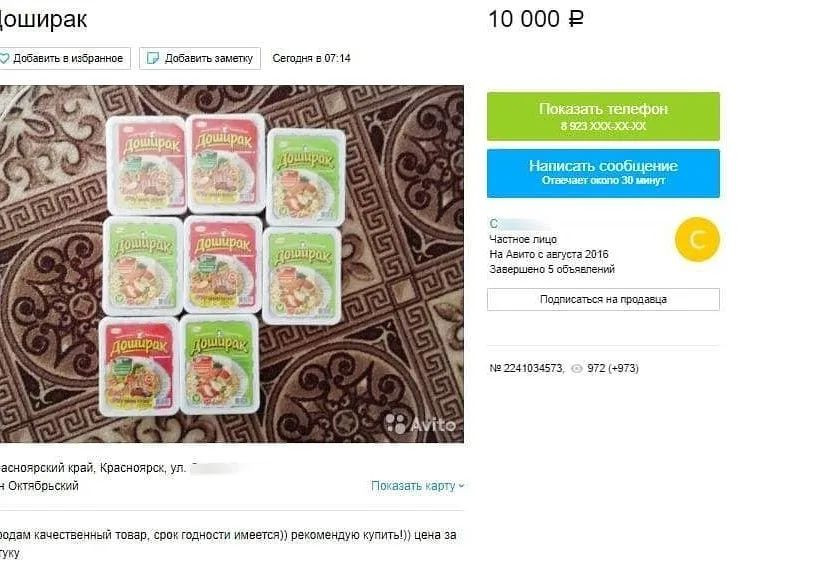Click the Доширак listing title
Image resolution: width=820 pixels, height=569 pixels.
click(43, 20)
